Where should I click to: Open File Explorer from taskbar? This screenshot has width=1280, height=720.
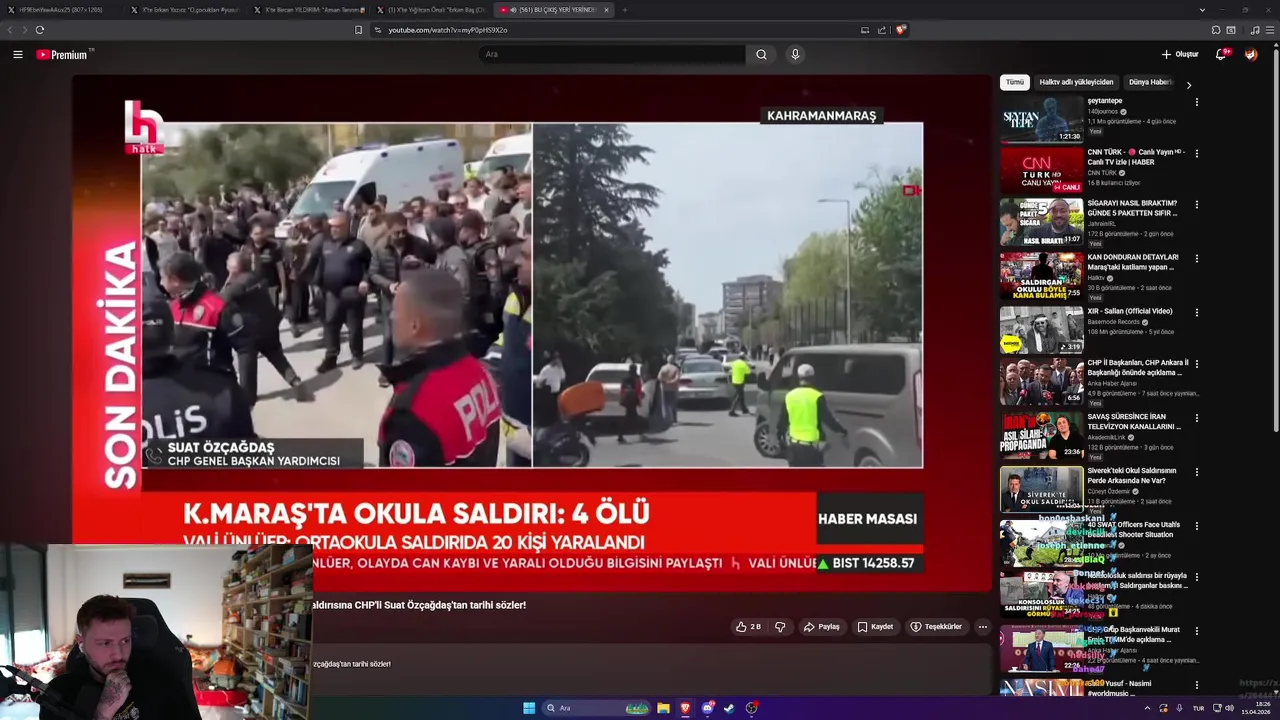663,708
